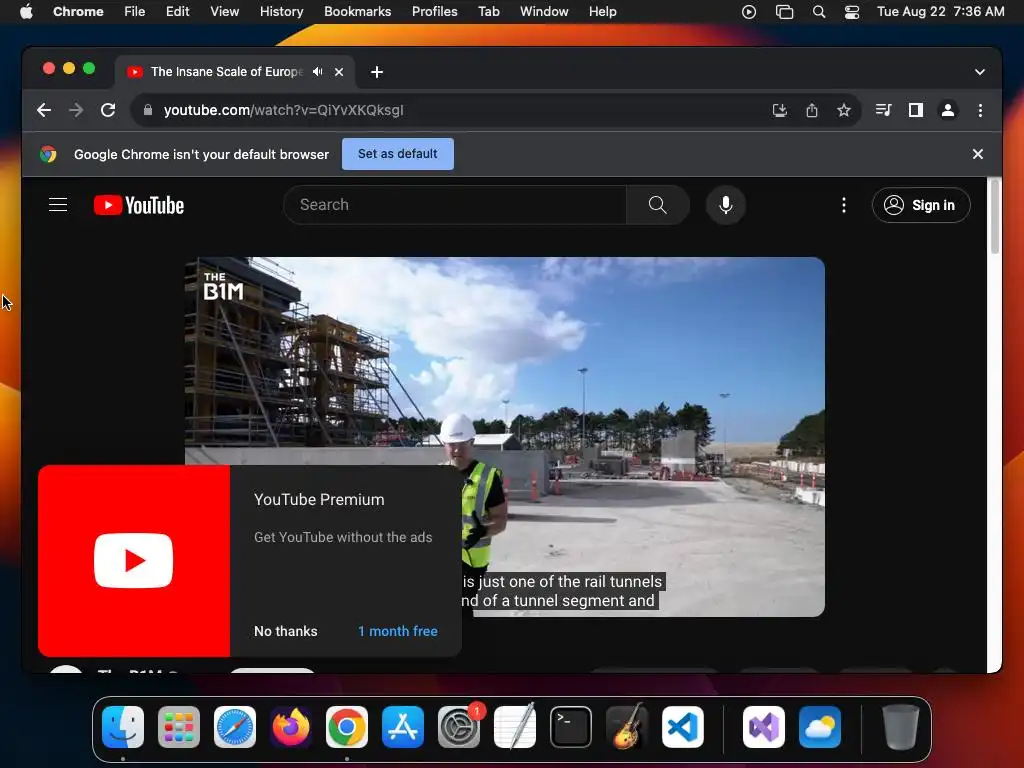This screenshot has width=1024, height=768.
Task: Toggle the Chrome side panel
Action: pyautogui.click(x=916, y=110)
